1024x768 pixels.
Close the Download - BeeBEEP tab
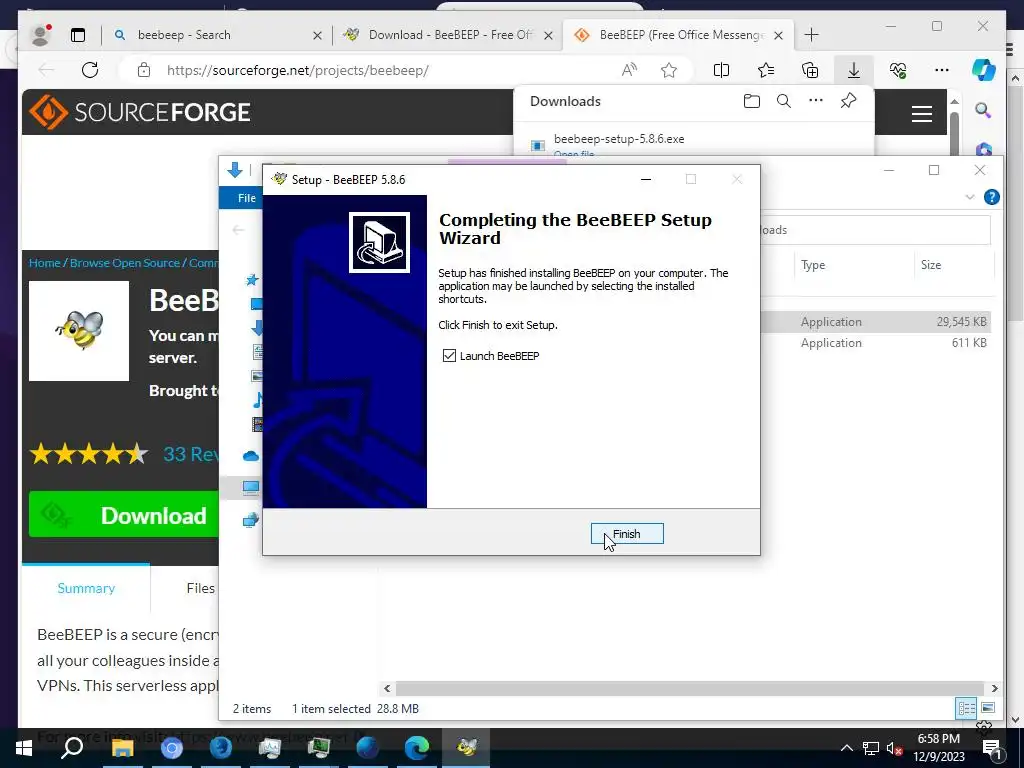pos(549,35)
